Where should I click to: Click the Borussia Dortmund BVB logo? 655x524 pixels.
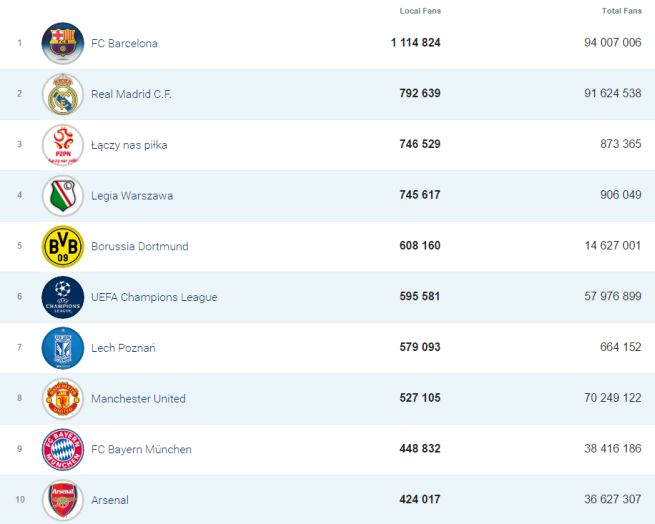coord(63,246)
